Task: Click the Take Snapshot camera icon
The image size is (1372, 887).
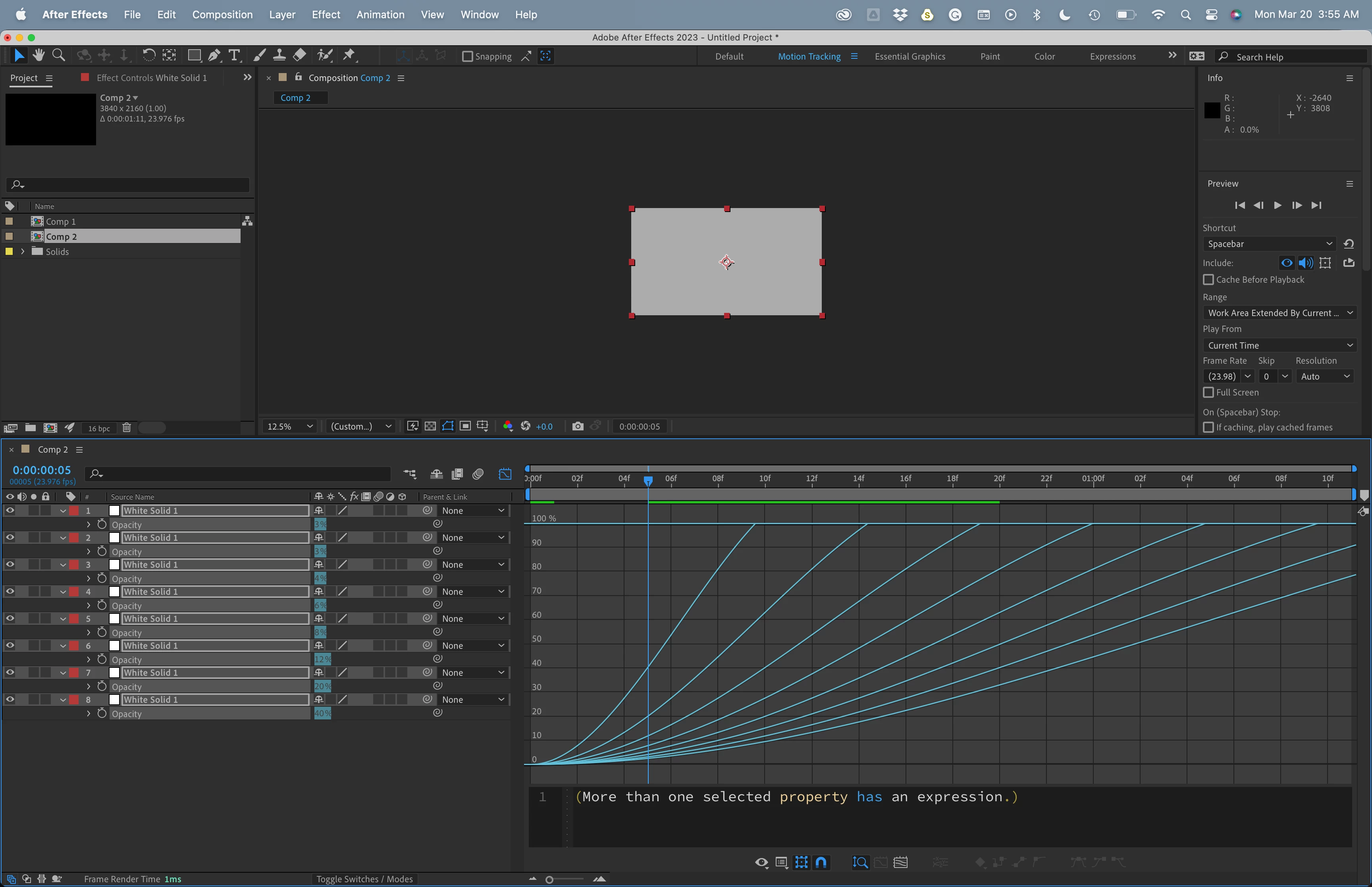Action: pos(578,426)
